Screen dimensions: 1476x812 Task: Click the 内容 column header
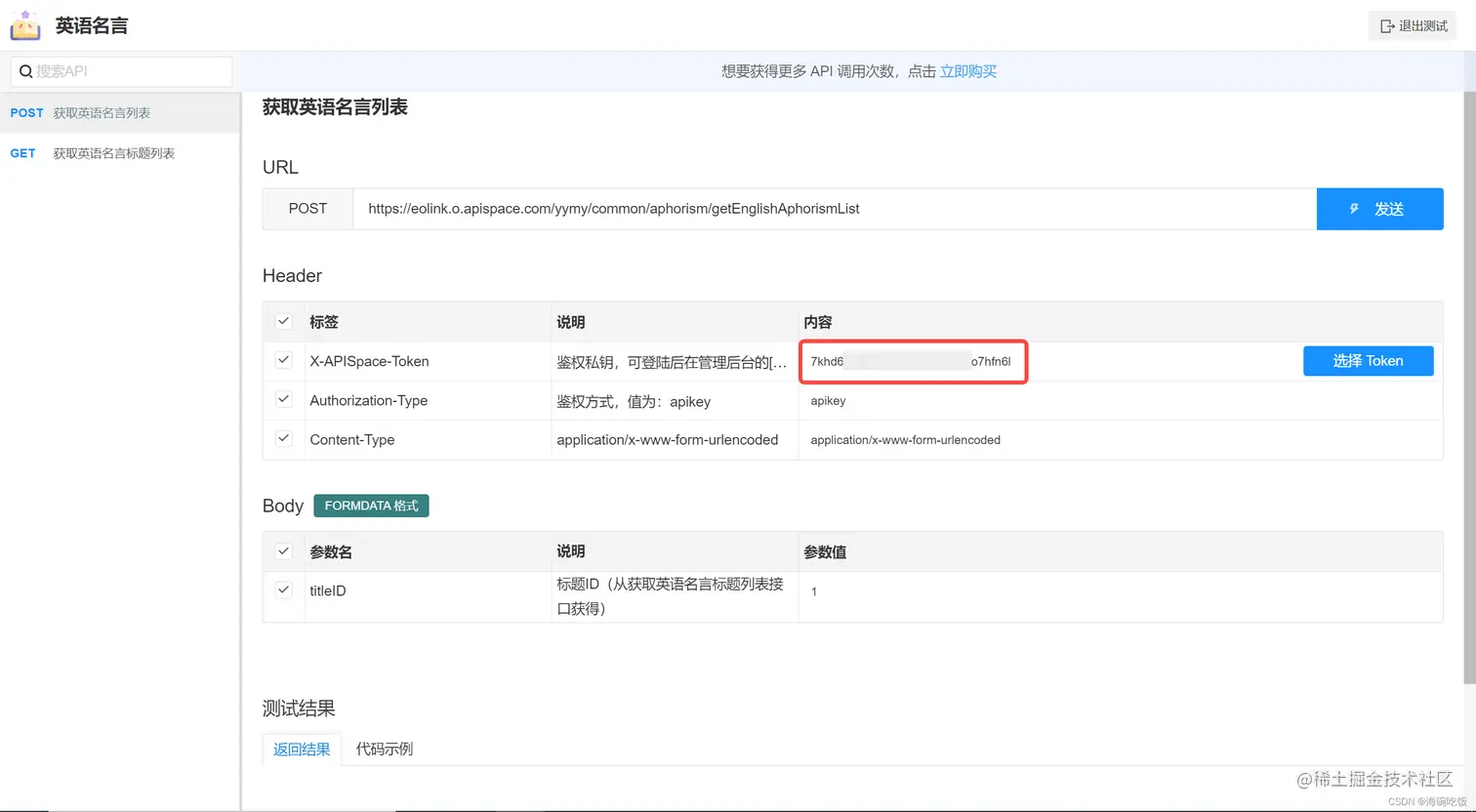817,322
